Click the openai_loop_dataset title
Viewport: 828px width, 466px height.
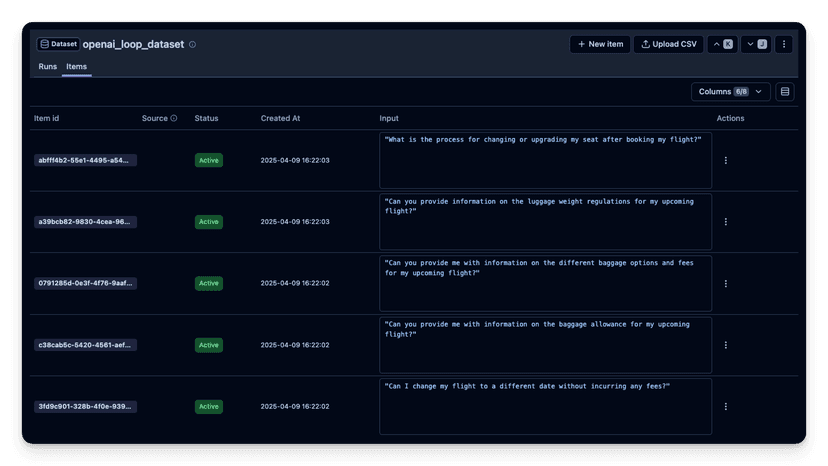coord(134,44)
